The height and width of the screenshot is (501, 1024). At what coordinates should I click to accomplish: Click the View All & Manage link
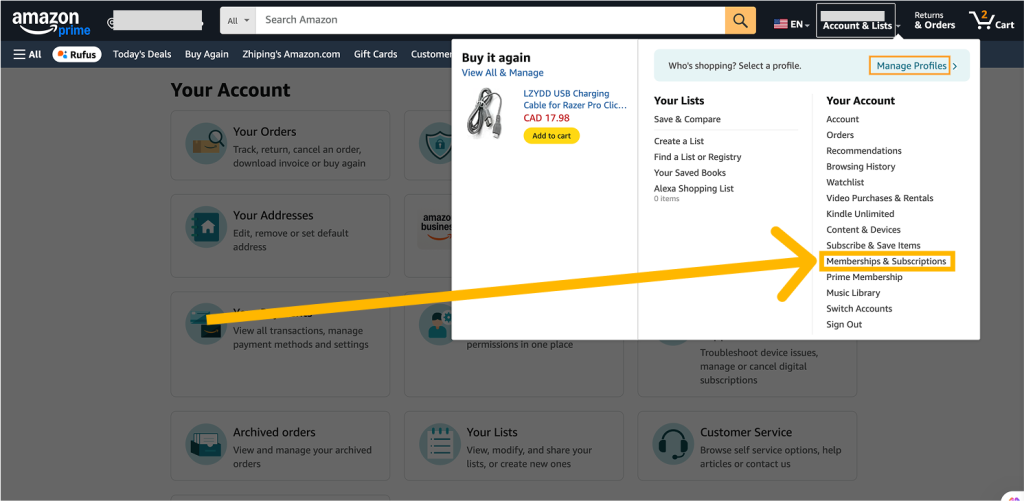tap(502, 73)
